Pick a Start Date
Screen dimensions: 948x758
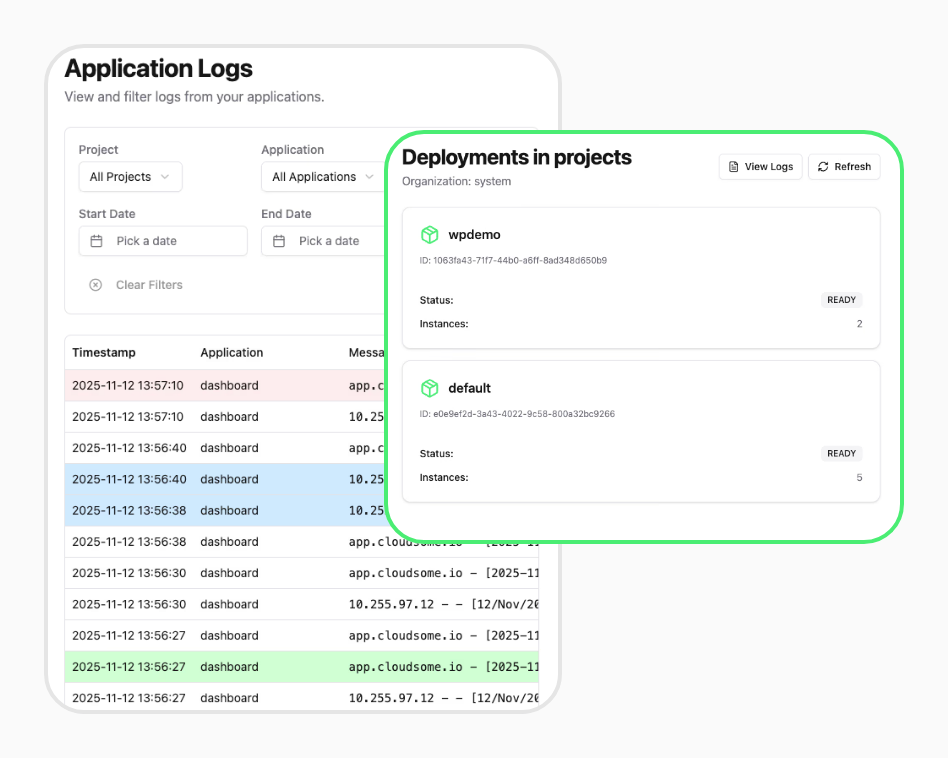pos(163,241)
